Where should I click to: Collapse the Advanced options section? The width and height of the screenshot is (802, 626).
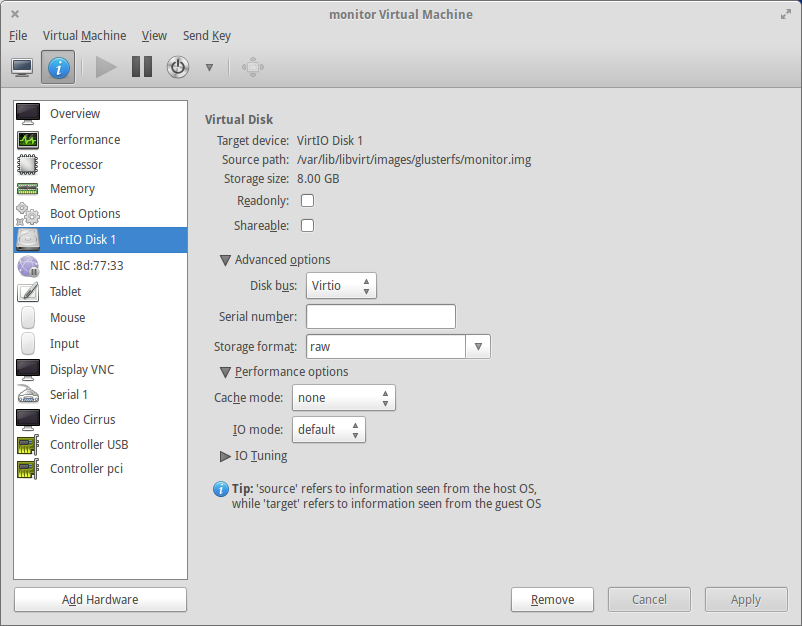coord(225,260)
